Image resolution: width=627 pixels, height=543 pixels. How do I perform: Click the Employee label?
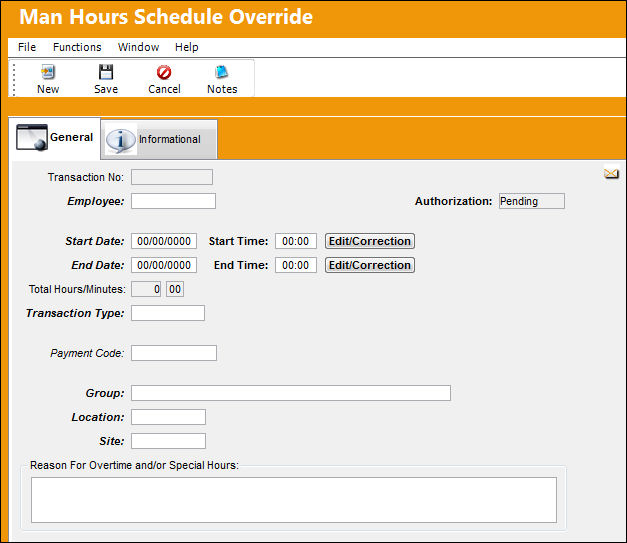[x=96, y=201]
